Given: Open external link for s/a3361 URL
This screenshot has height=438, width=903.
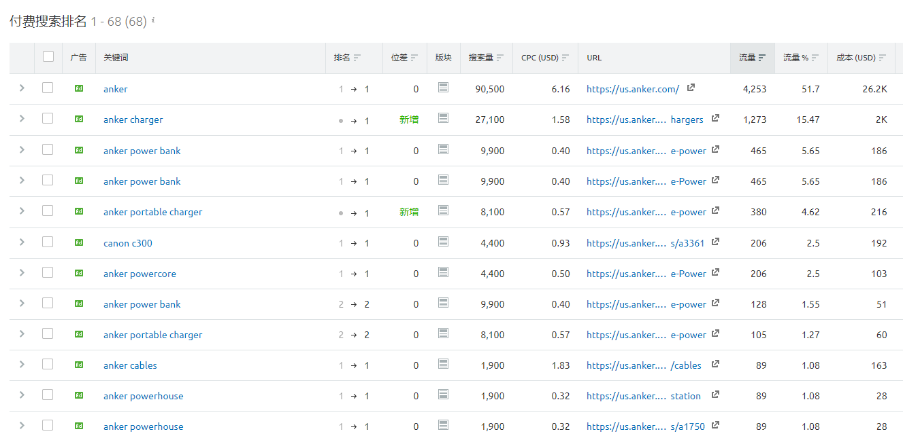Looking at the screenshot, I should [715, 243].
